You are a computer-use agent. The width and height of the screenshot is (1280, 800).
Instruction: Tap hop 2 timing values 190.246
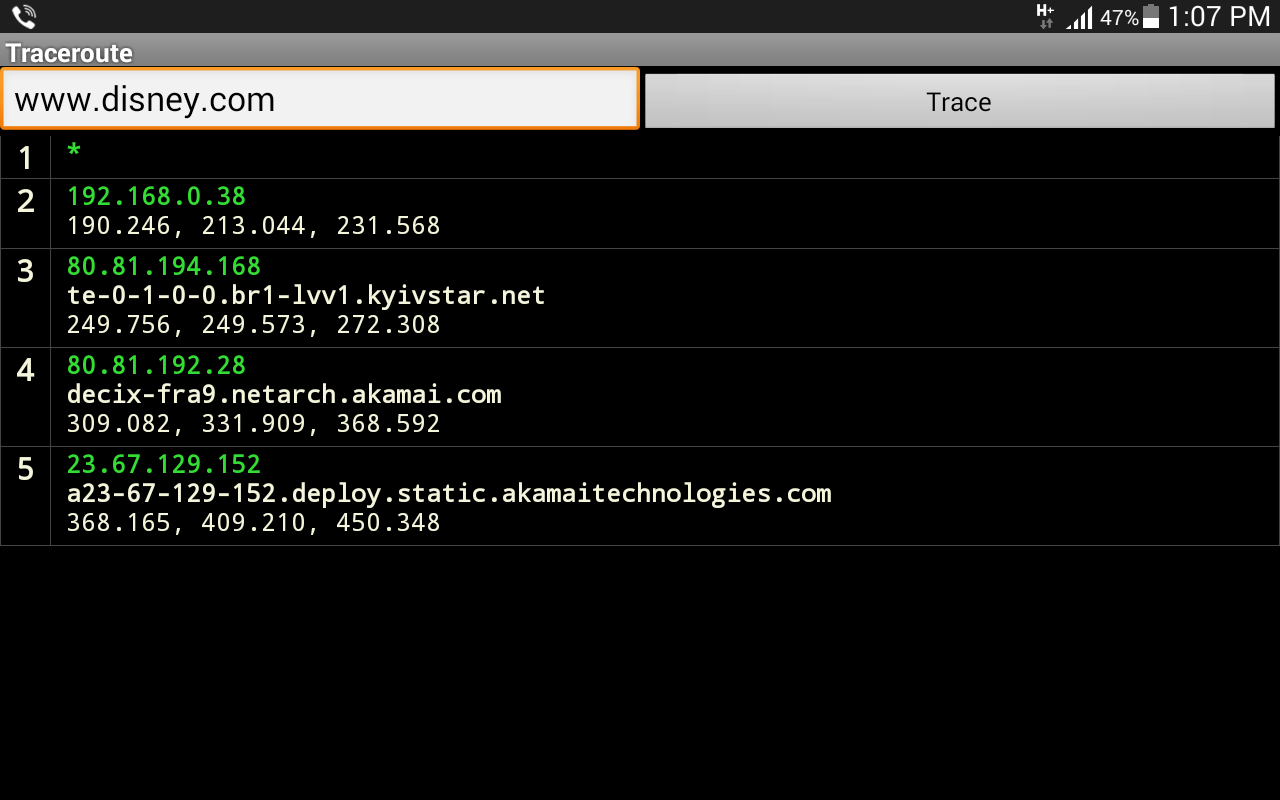(253, 226)
